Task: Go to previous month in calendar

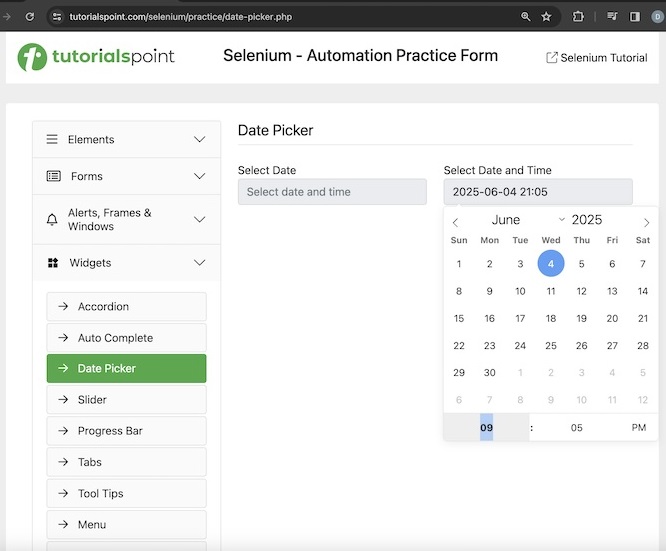Action: [455, 222]
